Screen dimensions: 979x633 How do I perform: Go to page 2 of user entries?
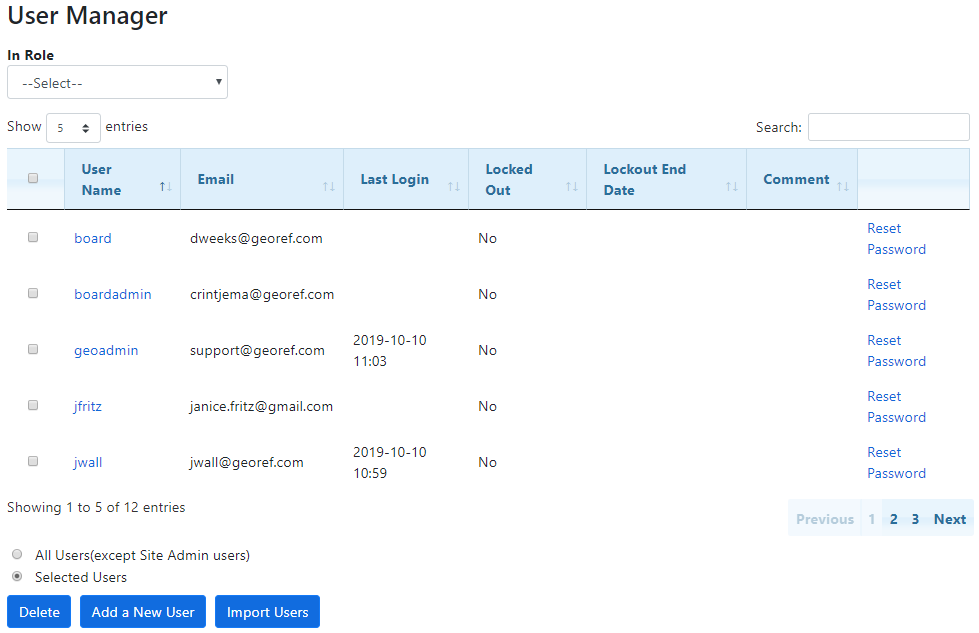(893, 519)
